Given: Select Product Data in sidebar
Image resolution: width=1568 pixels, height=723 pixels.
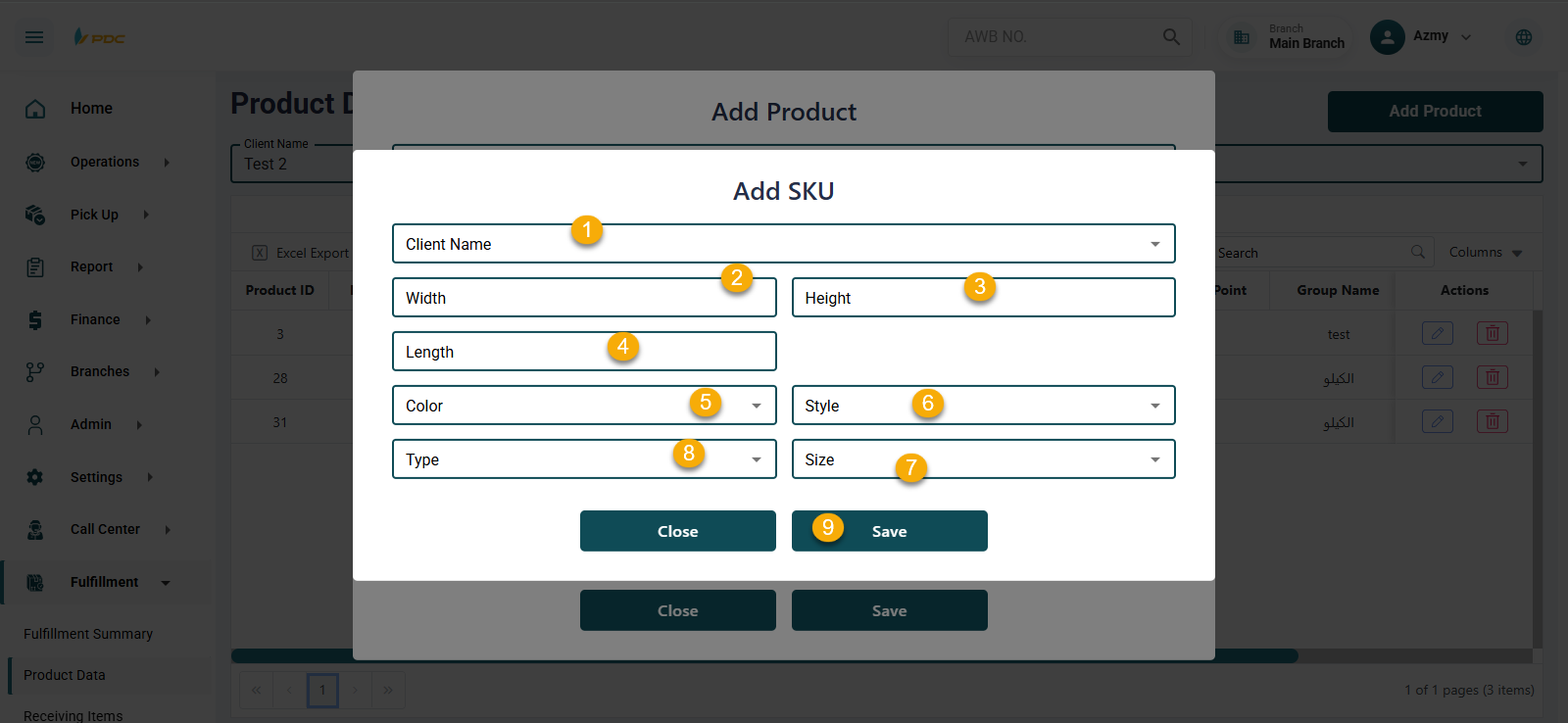Looking at the screenshot, I should [65, 675].
